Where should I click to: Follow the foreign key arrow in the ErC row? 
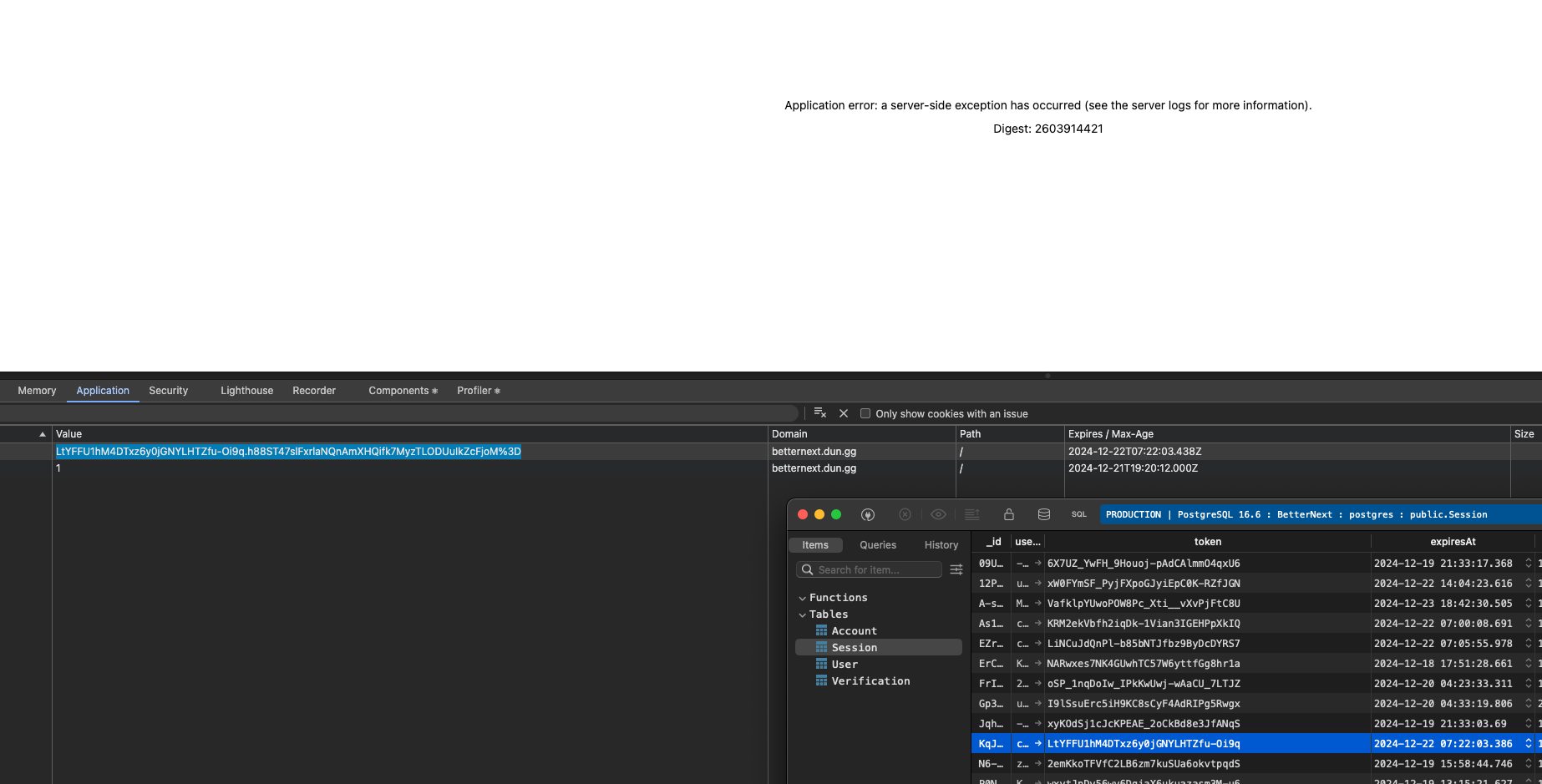[x=1038, y=663]
